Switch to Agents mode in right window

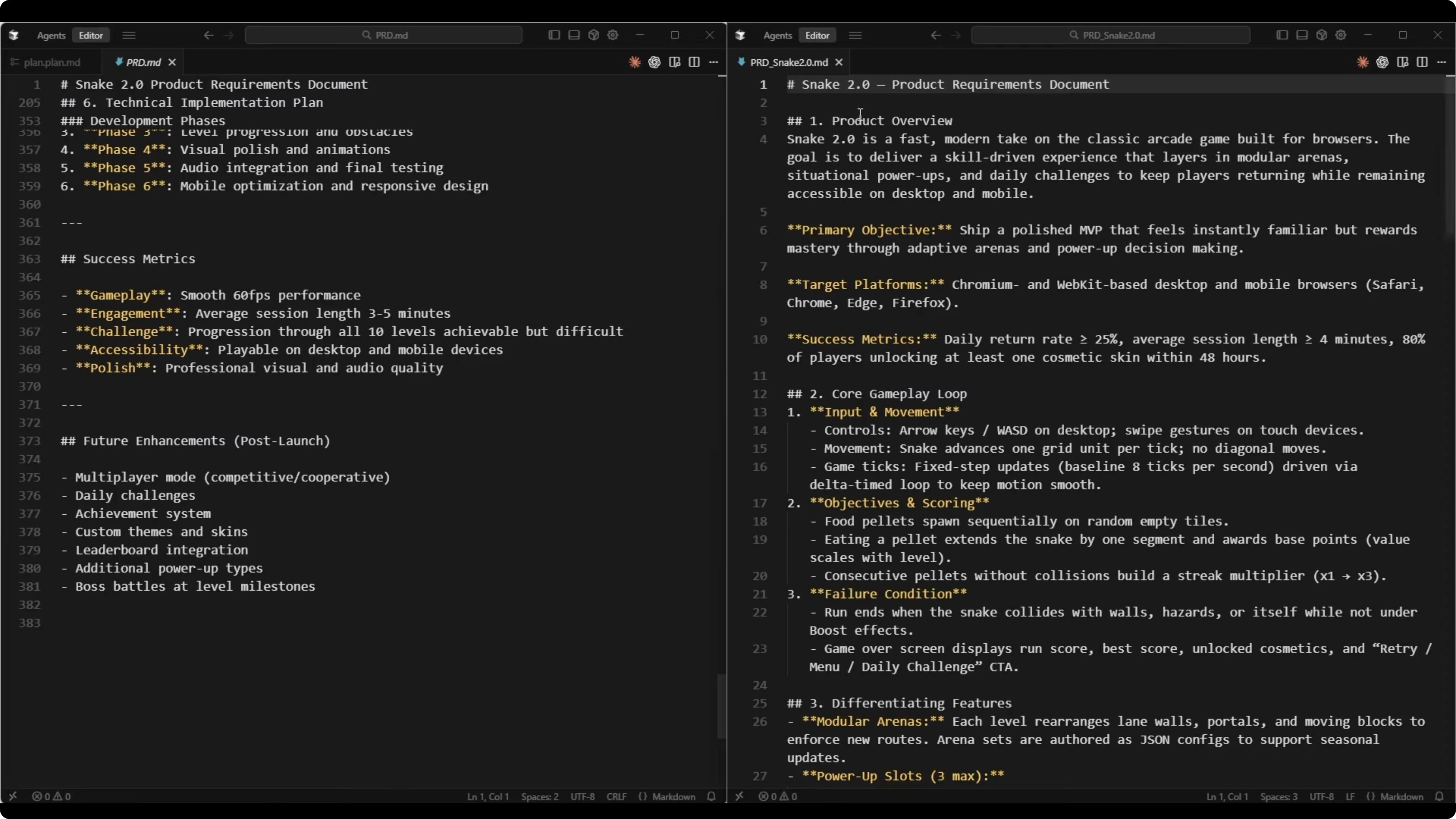tap(777, 35)
